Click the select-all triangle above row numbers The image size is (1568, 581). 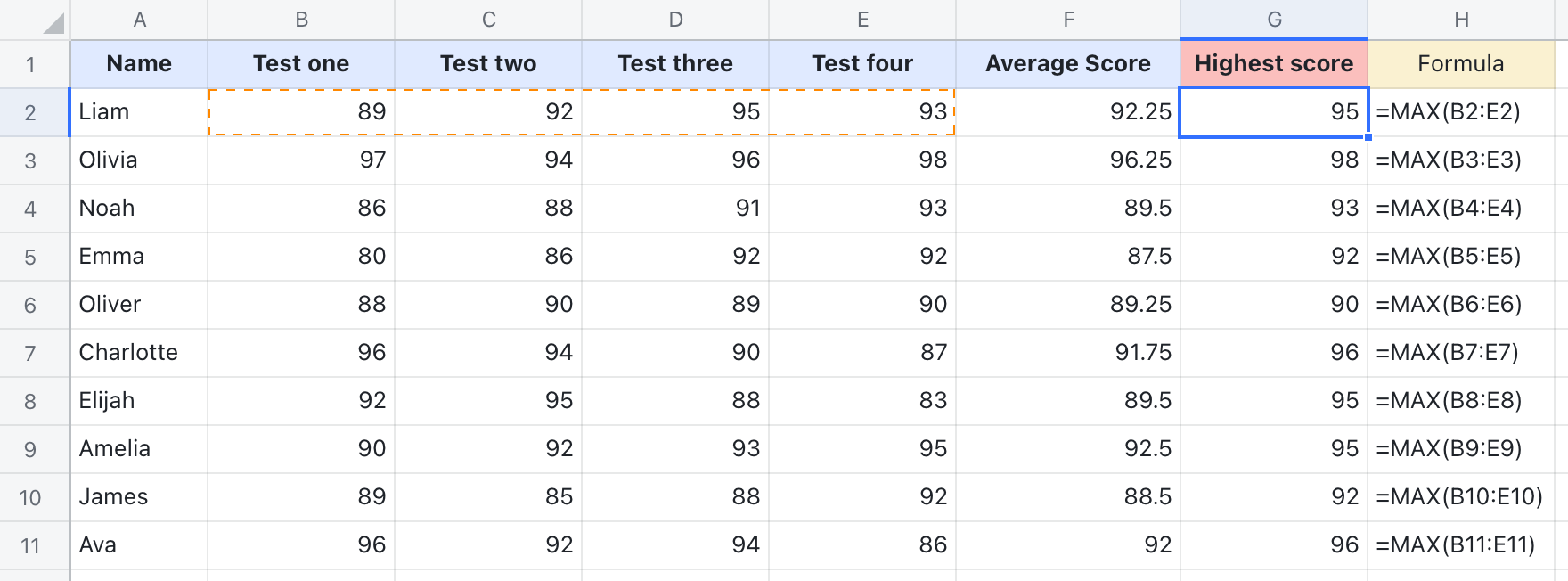pos(34,18)
